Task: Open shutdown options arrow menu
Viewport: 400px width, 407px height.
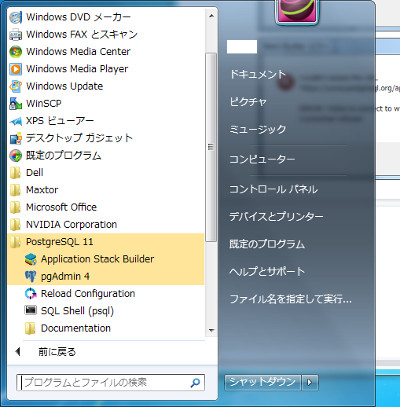Action: pos(310,382)
